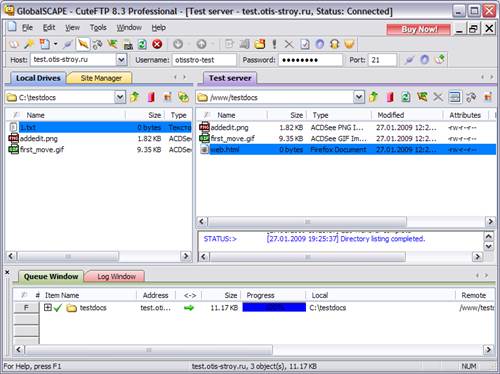Image resolution: width=500 pixels, height=374 pixels.
Task: Open the /www/testdocs remote path dropdown
Action: 359,97
